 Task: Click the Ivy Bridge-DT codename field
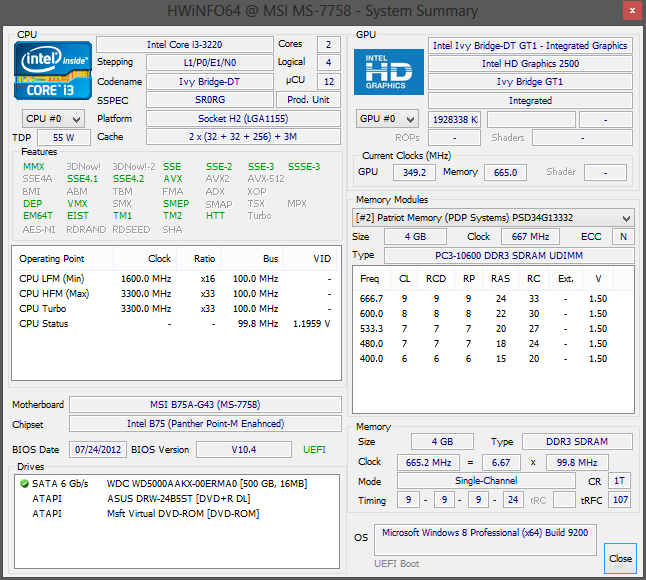click(210, 82)
